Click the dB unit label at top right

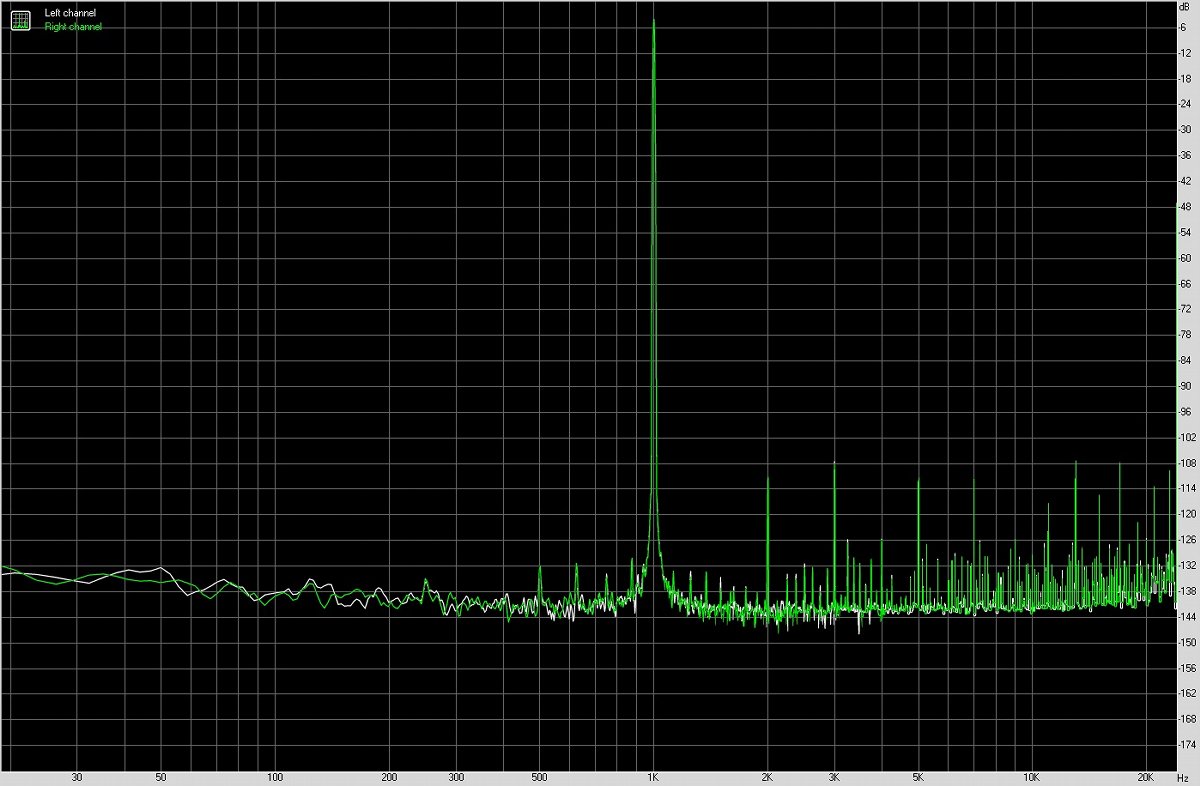pyautogui.click(x=1186, y=7)
